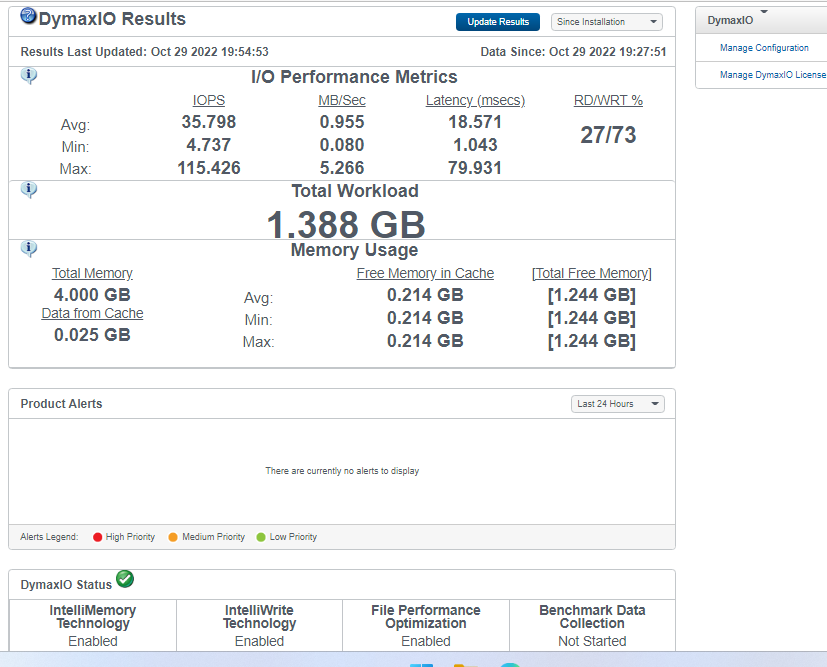Click the 4.000 GB total memory value
The width and height of the screenshot is (827, 667).
pyautogui.click(x=92, y=295)
